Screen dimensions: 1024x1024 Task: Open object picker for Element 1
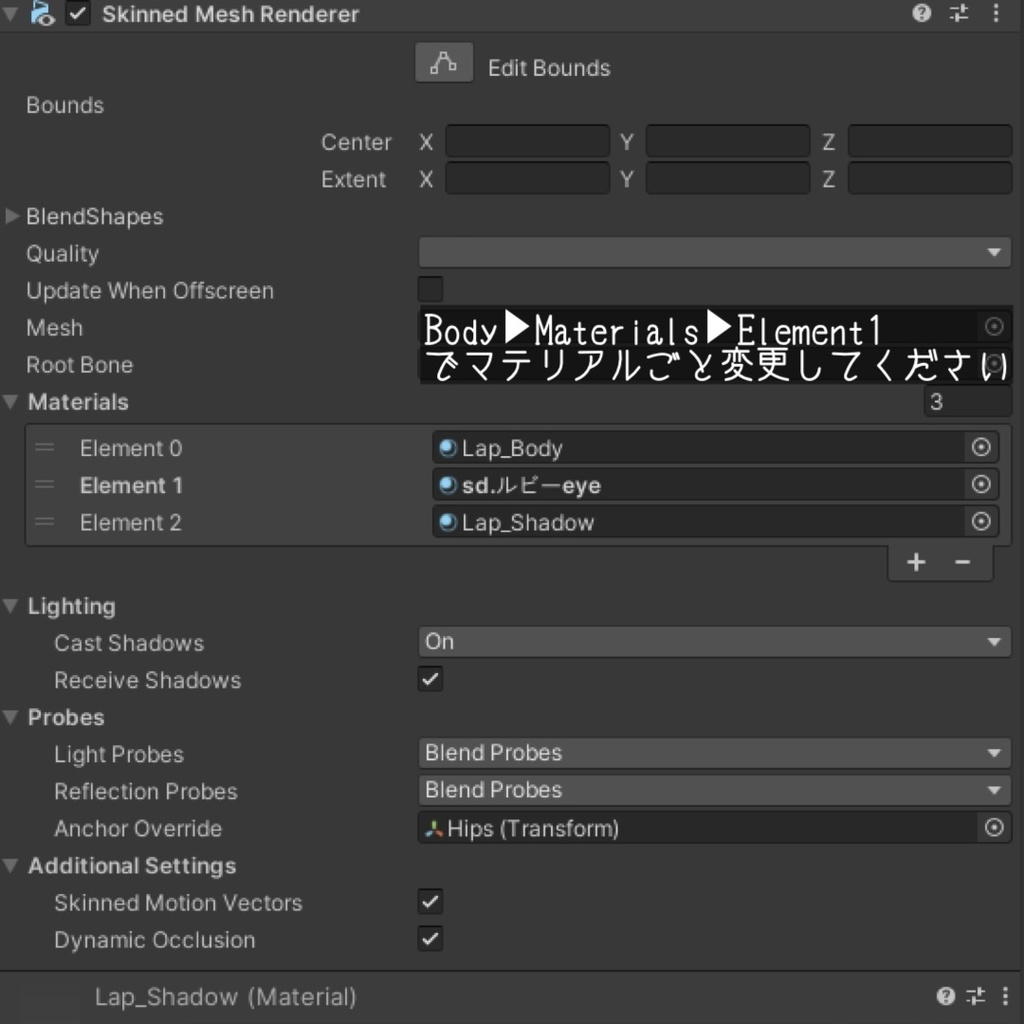[x=981, y=485]
